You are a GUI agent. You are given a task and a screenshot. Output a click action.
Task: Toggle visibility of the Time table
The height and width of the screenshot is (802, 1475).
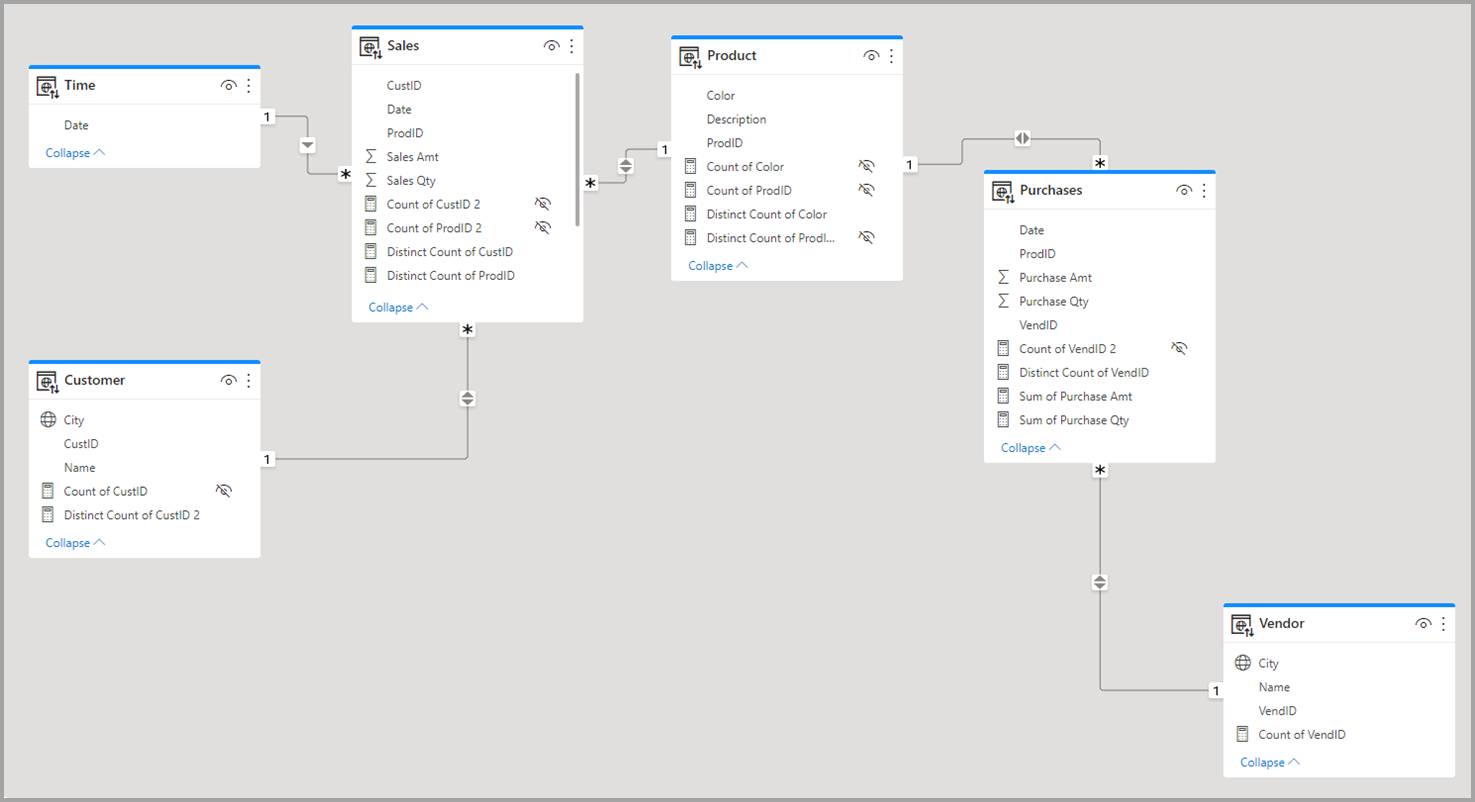coord(228,86)
